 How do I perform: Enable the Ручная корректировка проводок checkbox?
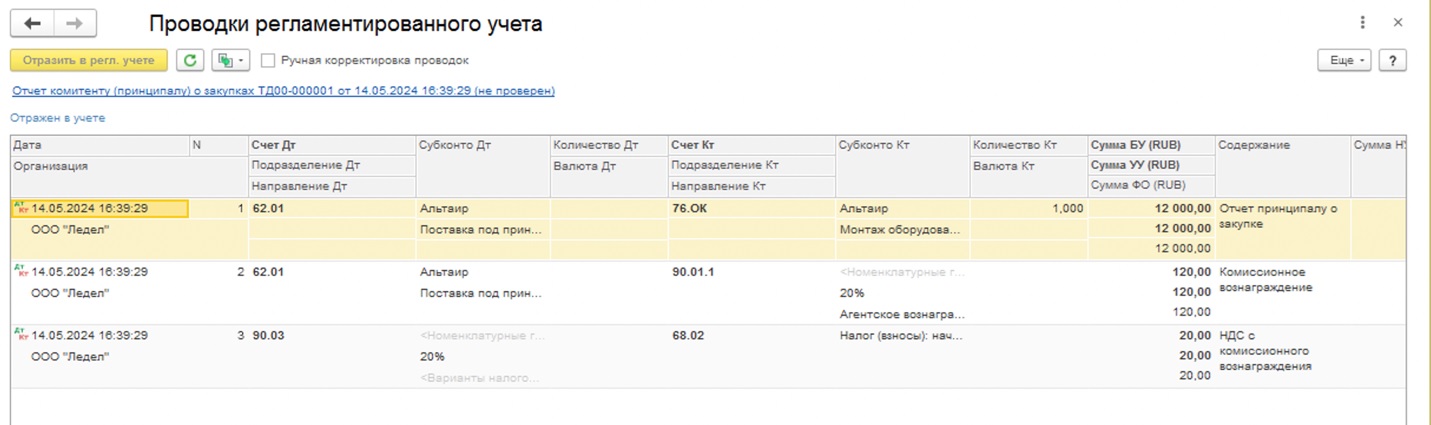268,61
